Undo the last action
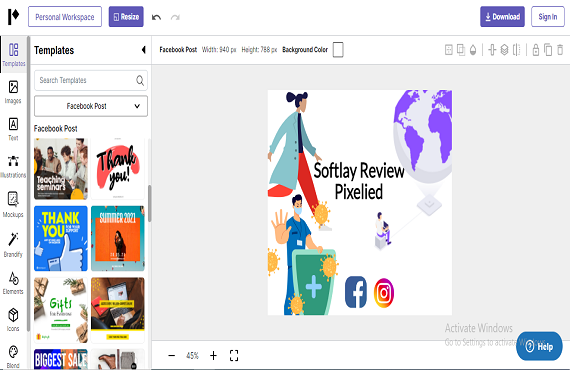The height and width of the screenshot is (370, 570). (x=156, y=17)
